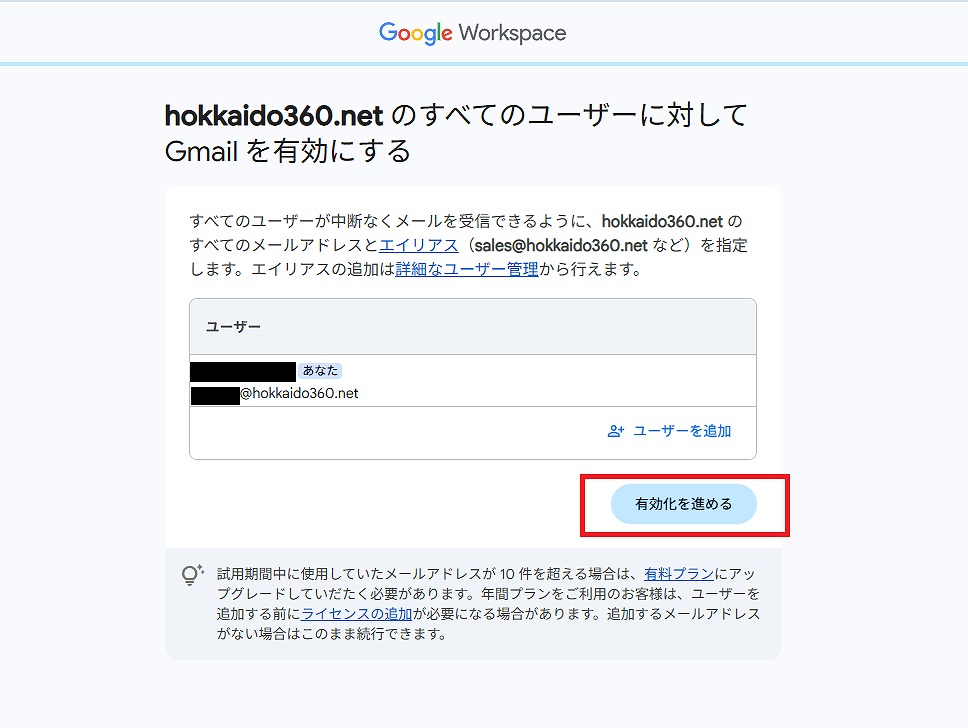Open the 詳細なユーザー管理 link

466,269
